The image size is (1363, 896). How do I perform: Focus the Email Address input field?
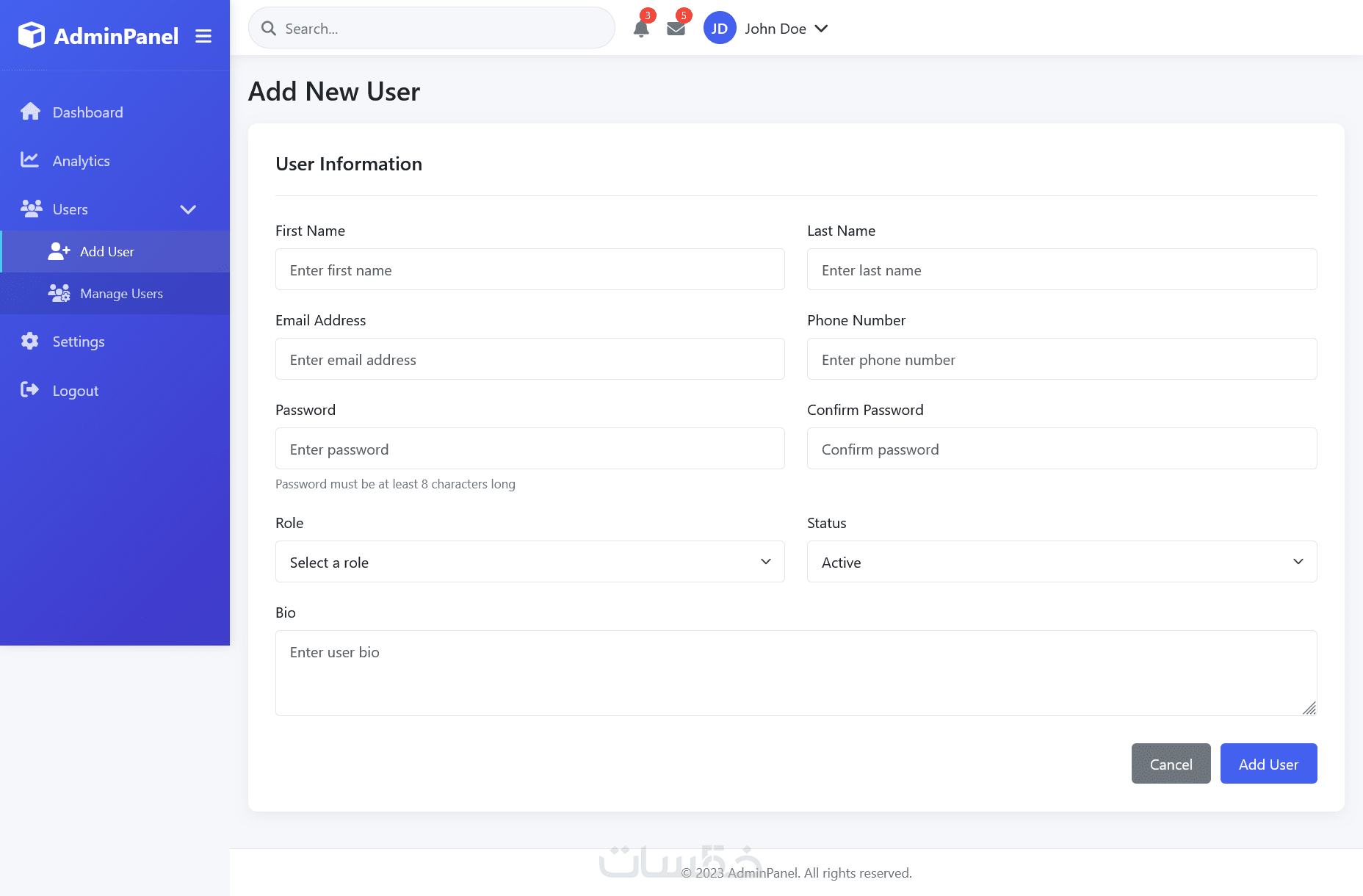[x=529, y=359]
